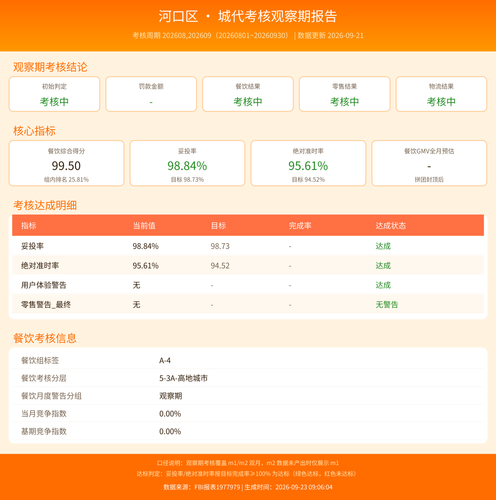Select the 餐饮考核信息 section heading

(x=45, y=338)
